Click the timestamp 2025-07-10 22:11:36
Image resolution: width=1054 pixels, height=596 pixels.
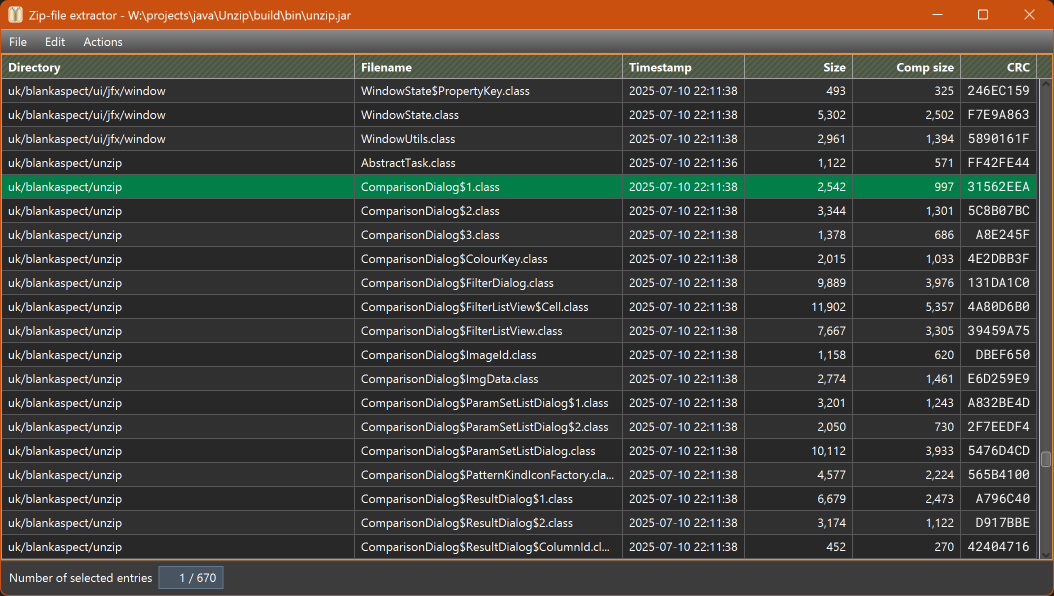(683, 163)
